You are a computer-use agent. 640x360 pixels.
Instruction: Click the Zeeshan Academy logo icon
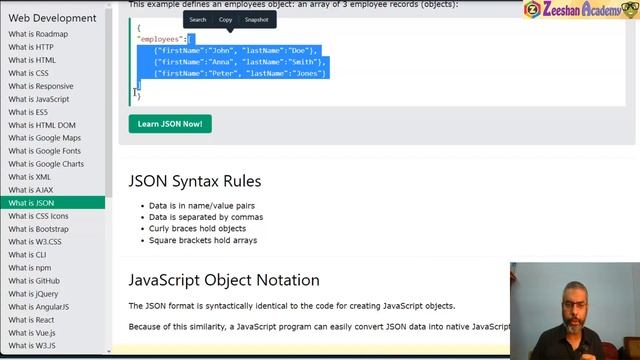532,10
